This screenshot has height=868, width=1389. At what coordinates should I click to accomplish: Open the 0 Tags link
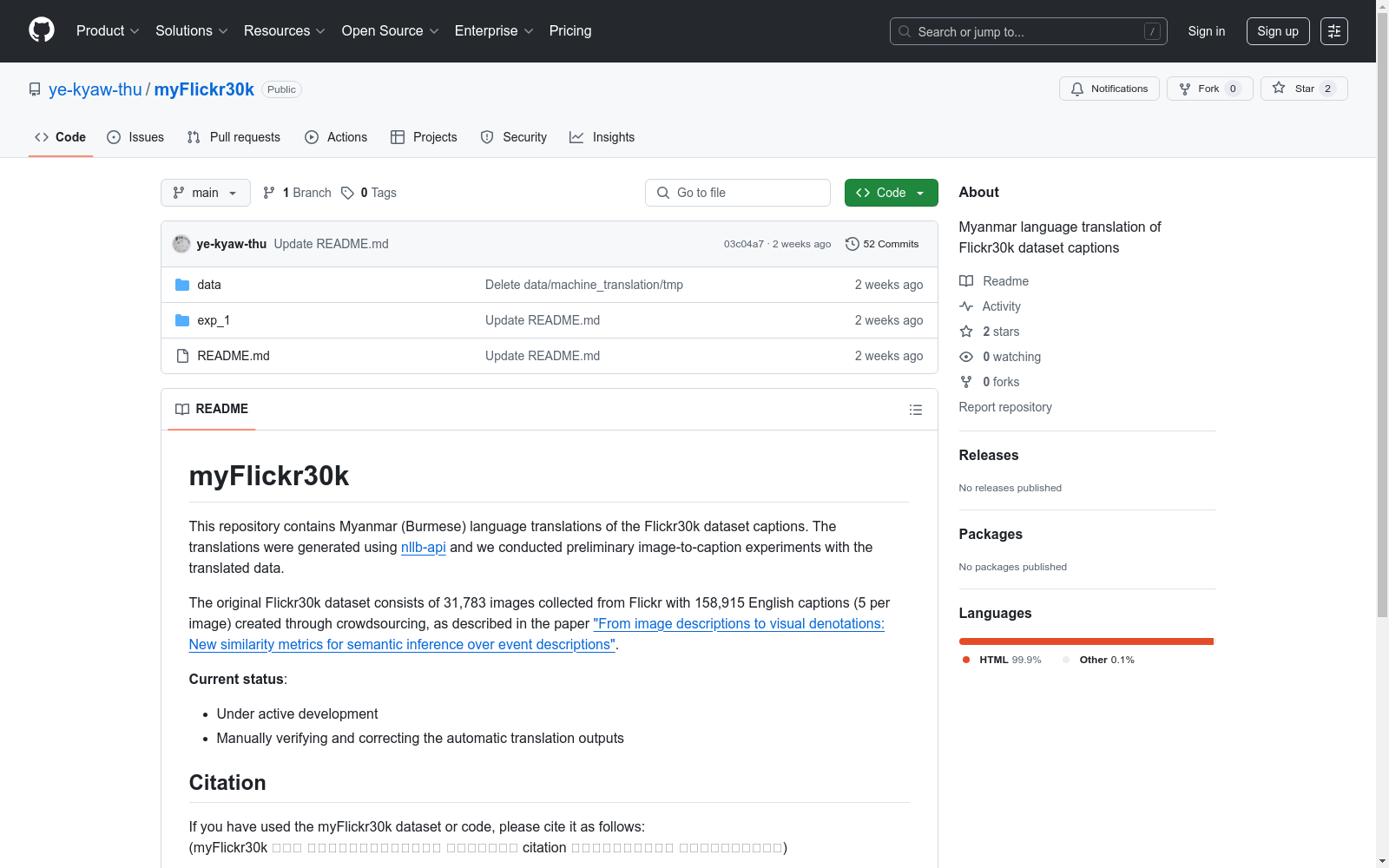pos(369,193)
